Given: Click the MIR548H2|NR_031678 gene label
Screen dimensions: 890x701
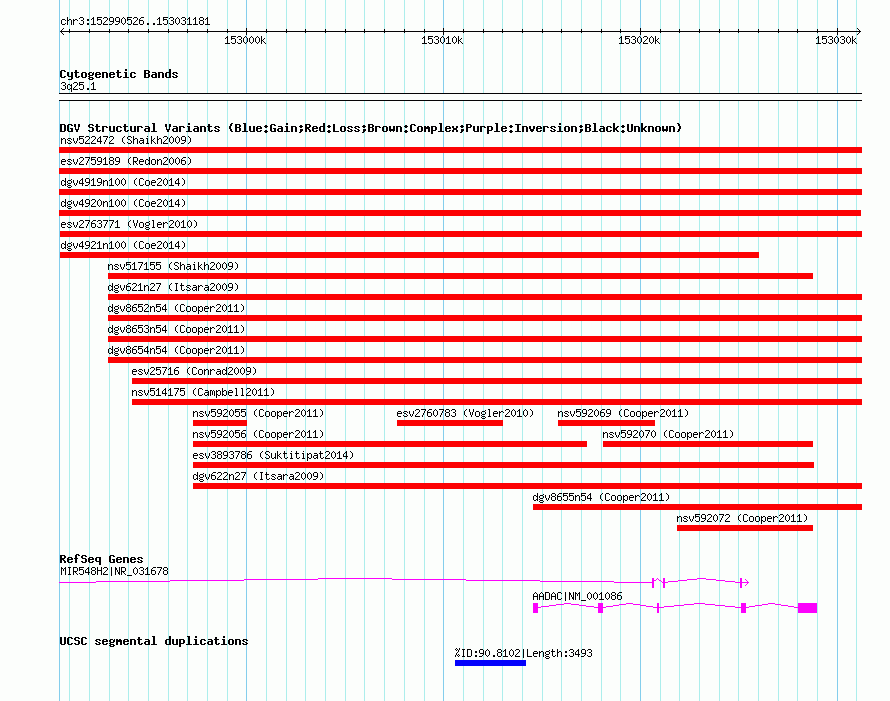Looking at the screenshot, I should [x=114, y=572].
